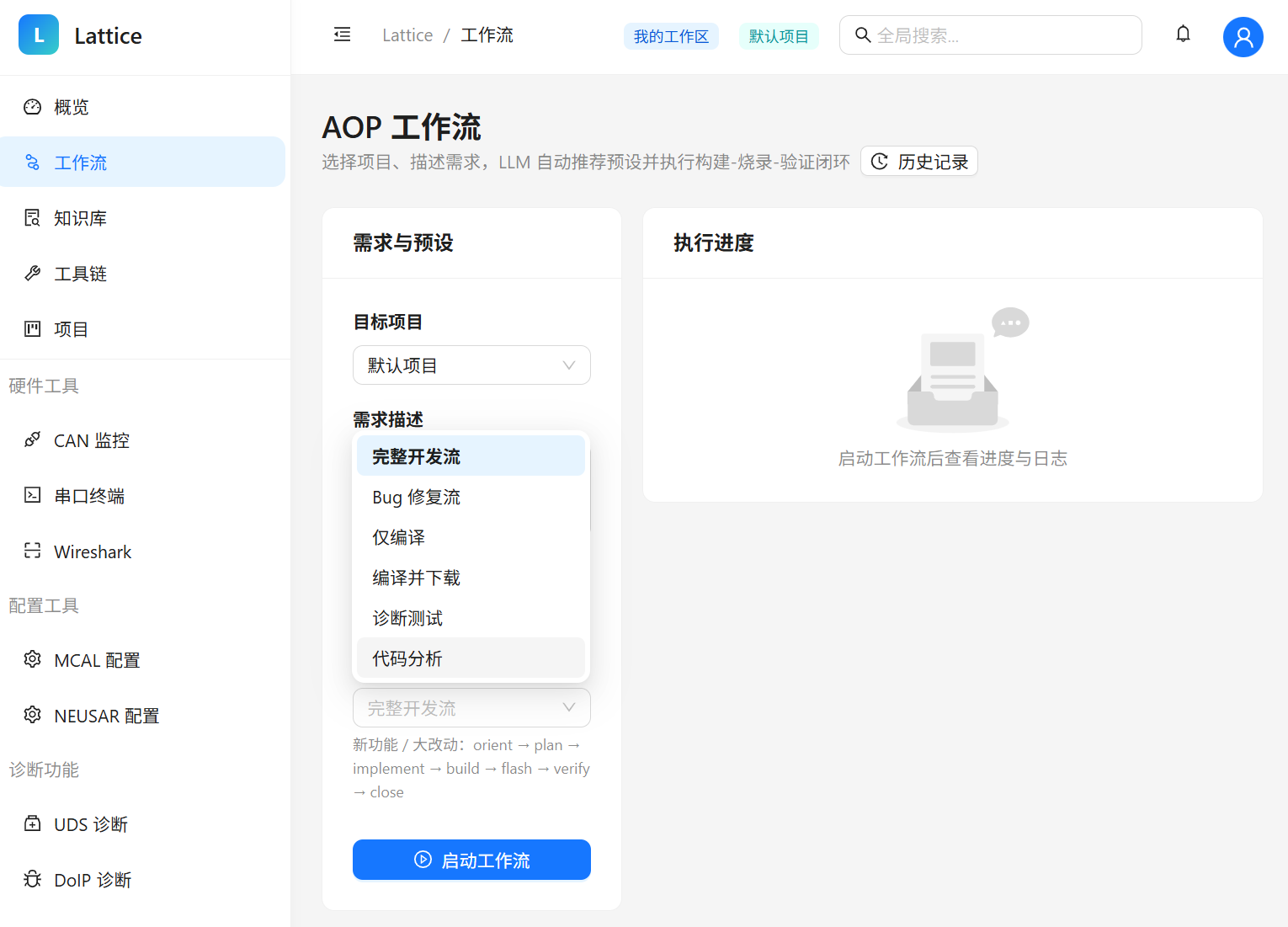Viewport: 1288px width, 927px height.
Task: Click the CAN 监控 plug icon
Action: [33, 440]
